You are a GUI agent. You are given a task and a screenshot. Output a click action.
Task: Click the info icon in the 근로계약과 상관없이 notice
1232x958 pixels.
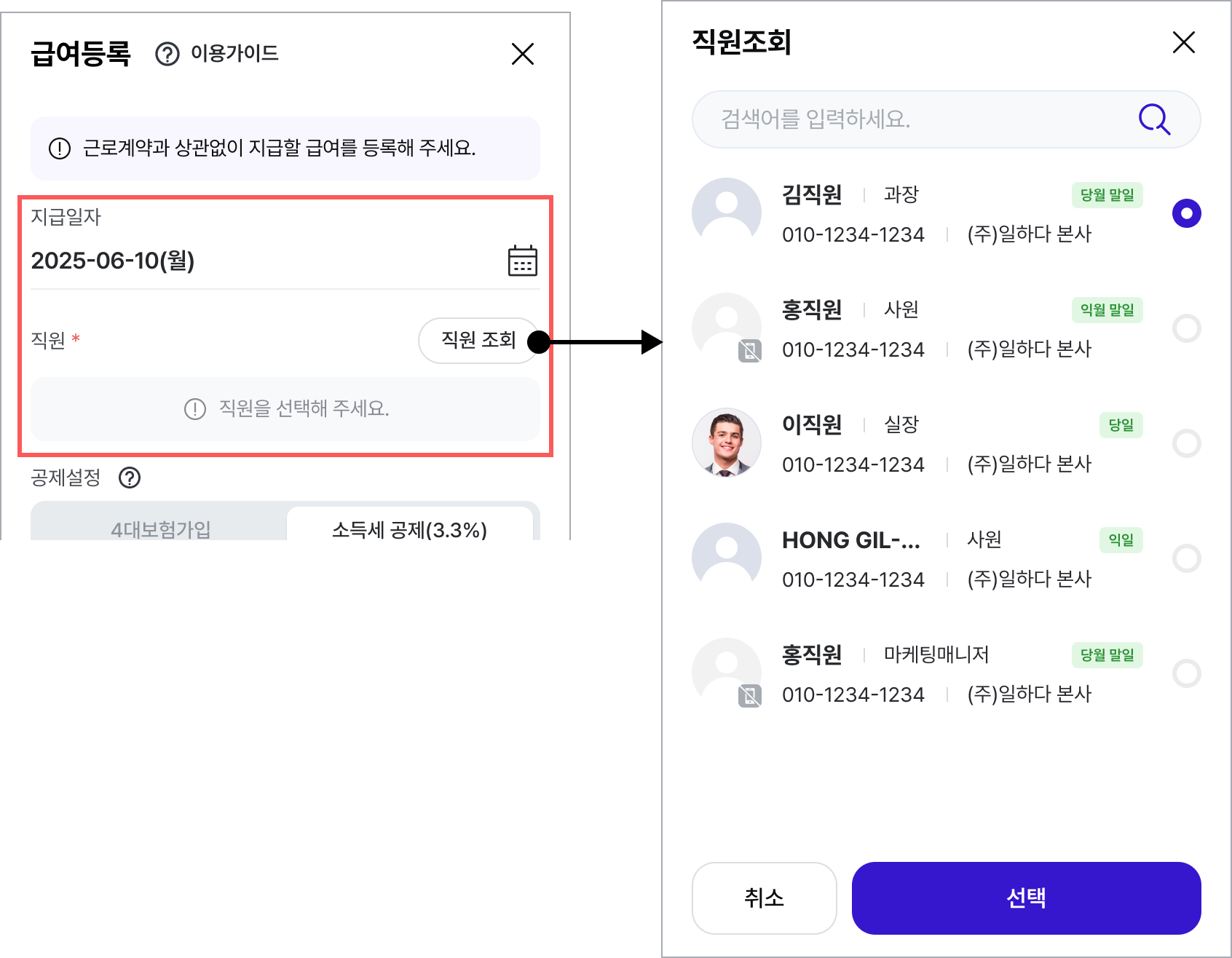(x=60, y=149)
